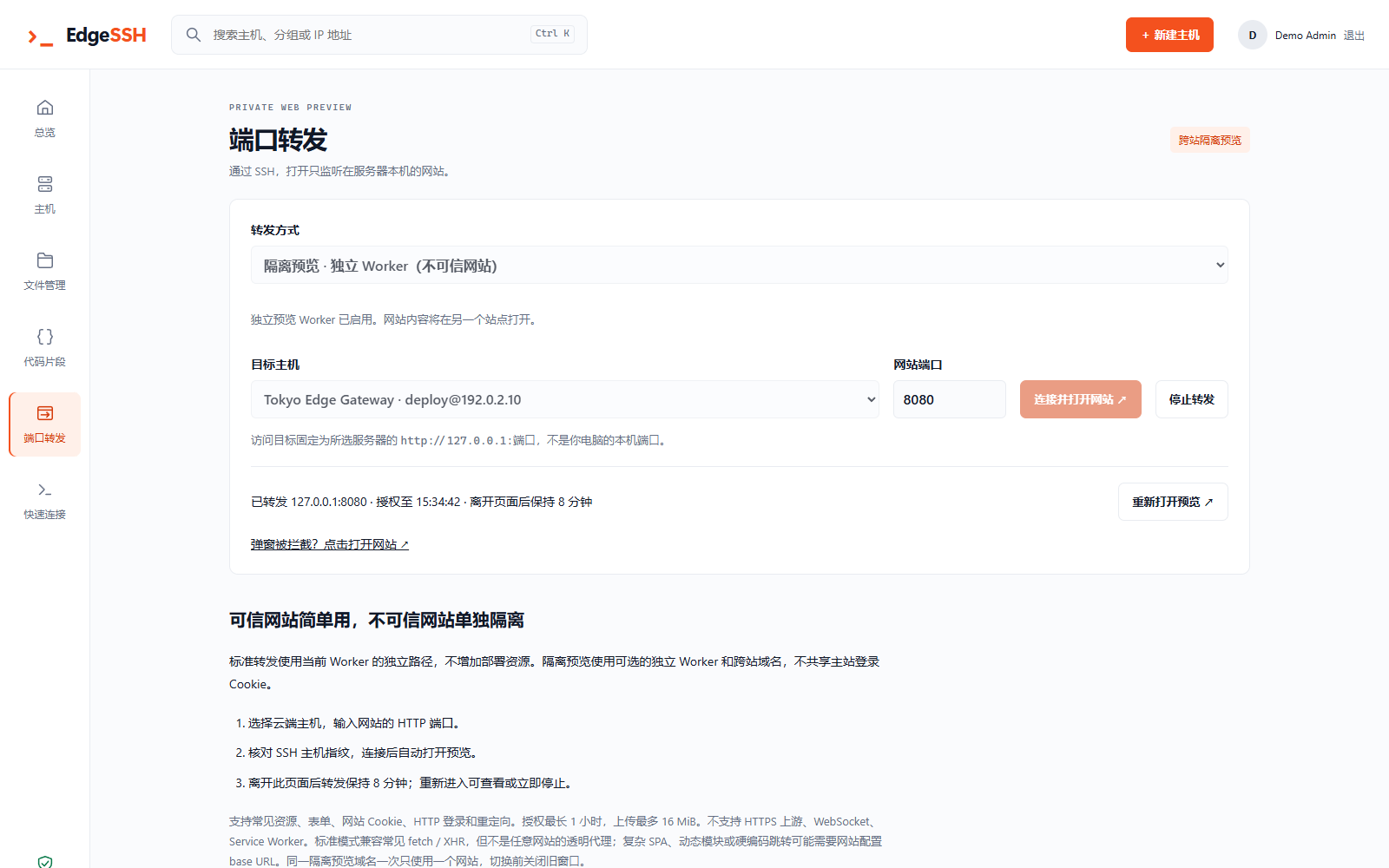1389x868 pixels.
Task: Click the 已转发 127.0.0.1:8080 status text
Action: pos(421,502)
